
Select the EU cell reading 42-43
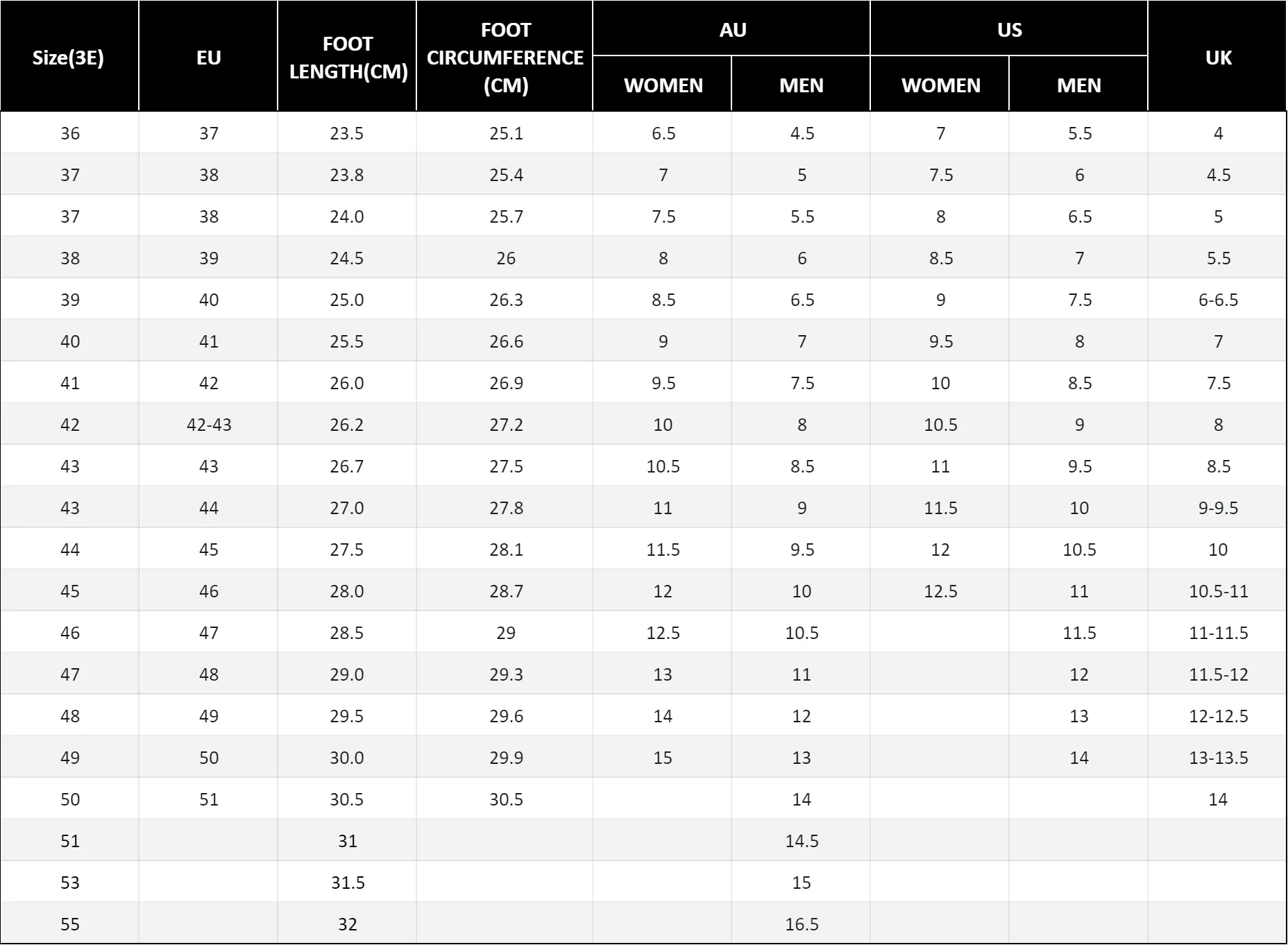[209, 425]
